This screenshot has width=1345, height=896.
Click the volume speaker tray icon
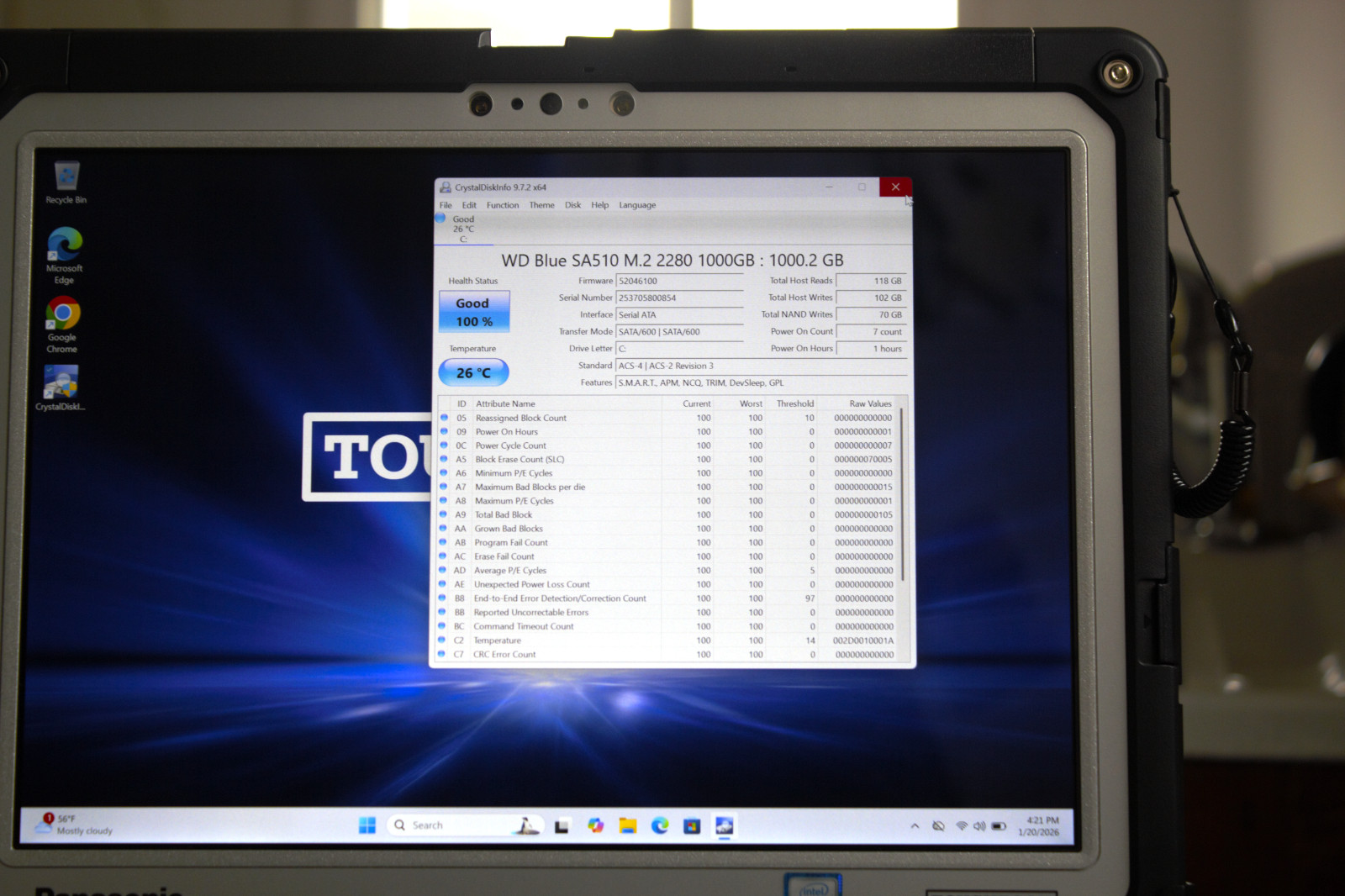[x=979, y=826]
